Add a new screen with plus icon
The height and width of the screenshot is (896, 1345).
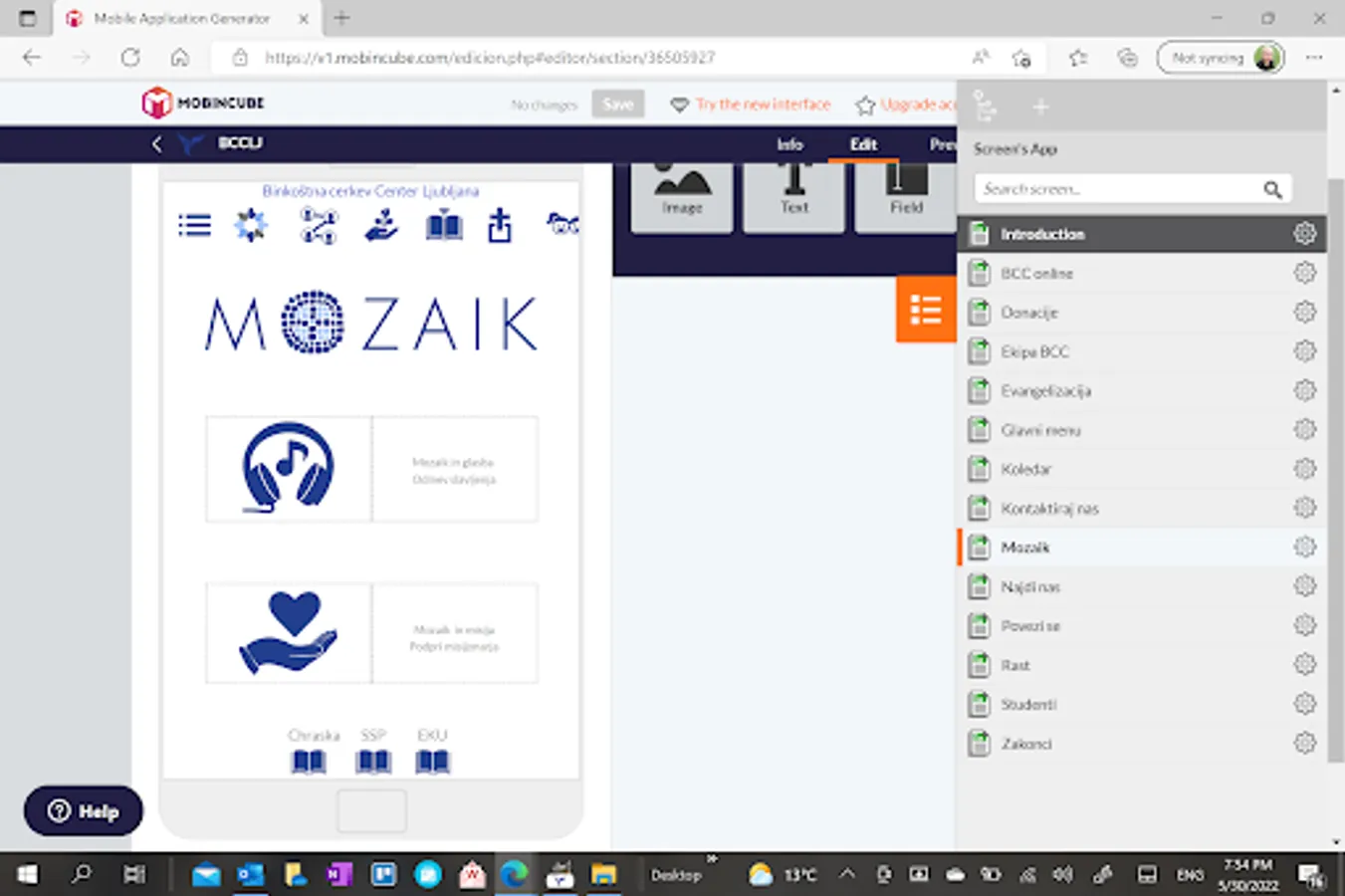click(x=1040, y=107)
